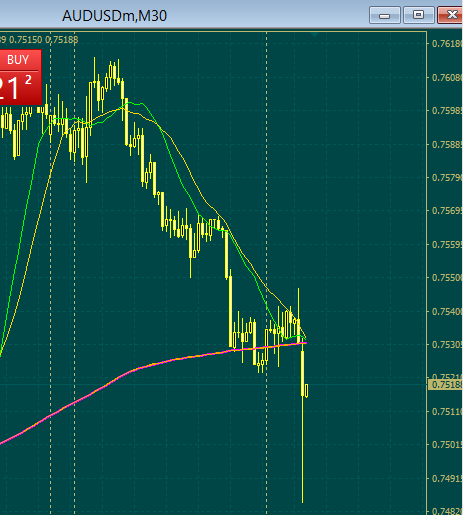The image size is (463, 515).
Task: Click the 0.7511 price axis label
Action: pos(447,412)
